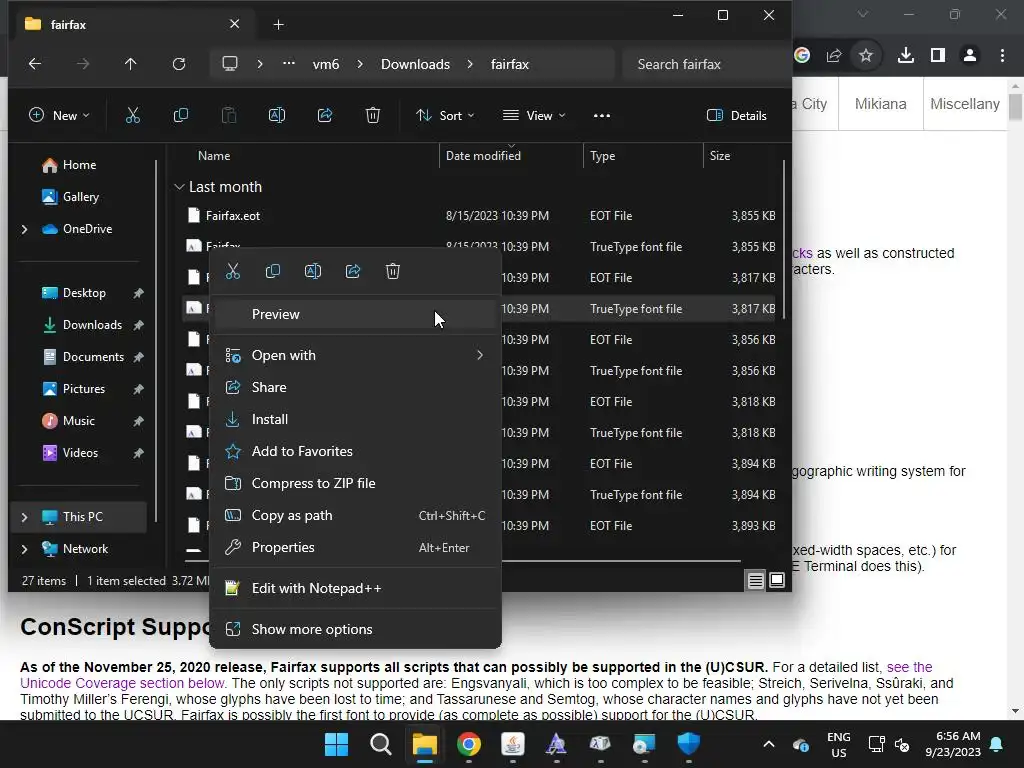Toggle the Details pane button
The height and width of the screenshot is (768, 1024).
pos(737,116)
